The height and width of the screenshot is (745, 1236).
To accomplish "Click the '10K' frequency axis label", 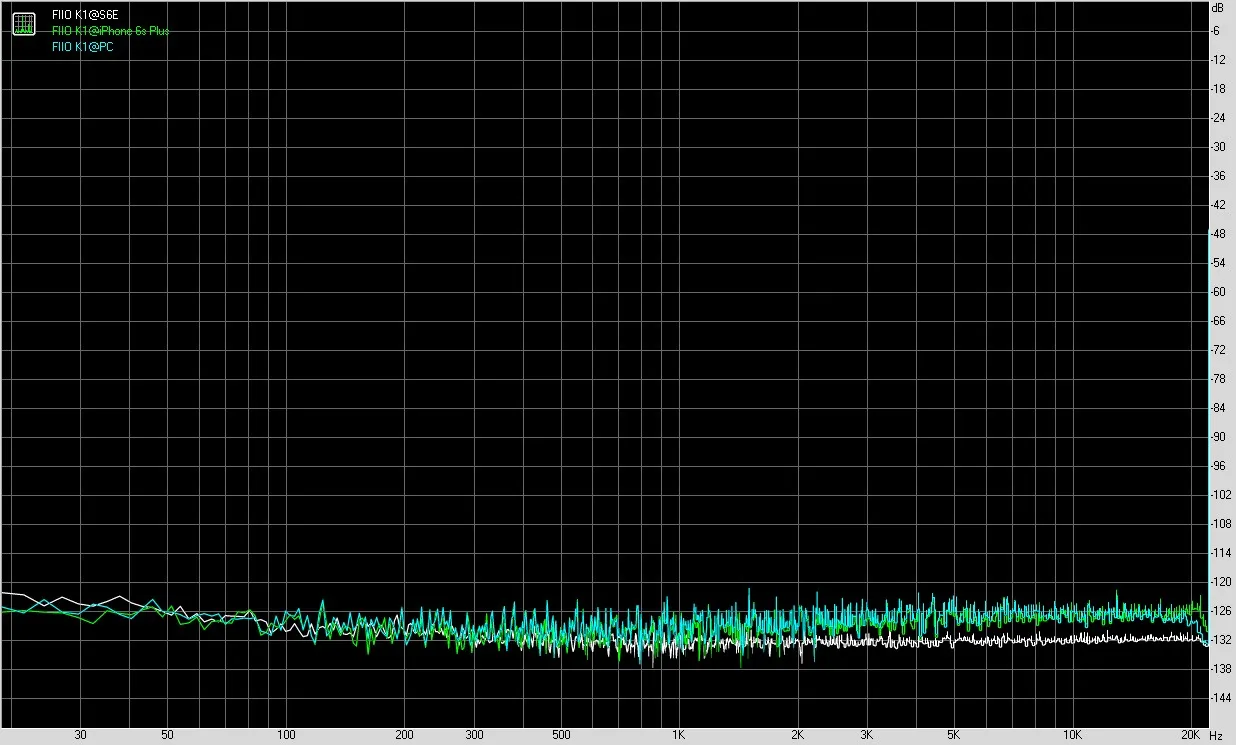I will tap(1072, 735).
